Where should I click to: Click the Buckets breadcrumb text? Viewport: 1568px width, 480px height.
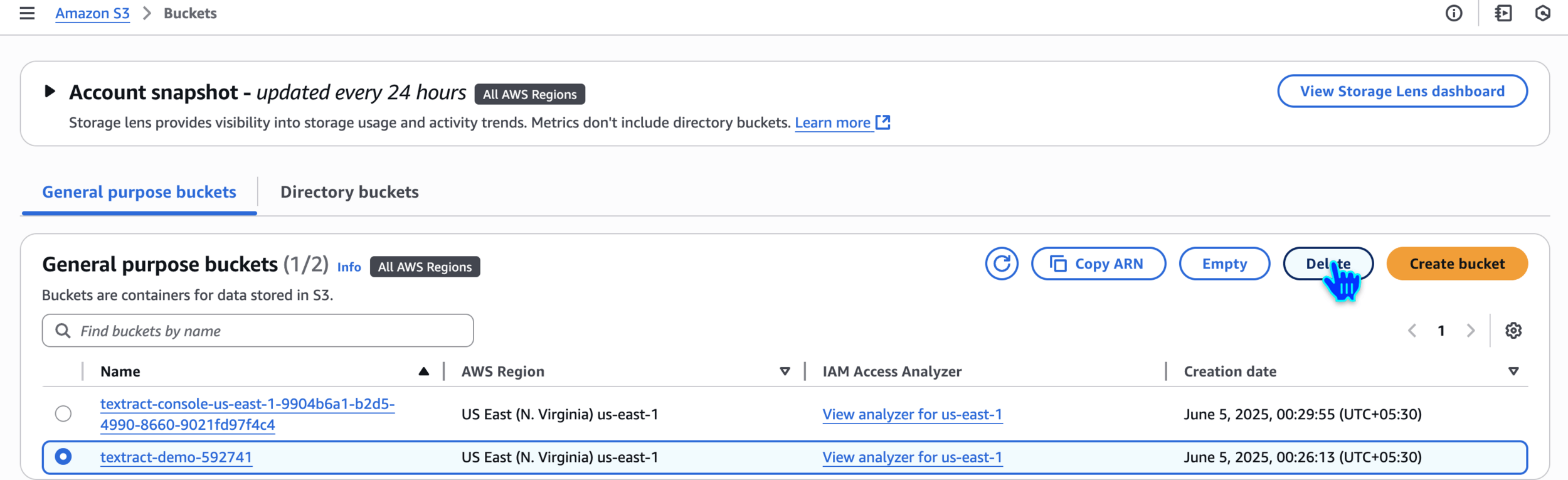pyautogui.click(x=190, y=13)
